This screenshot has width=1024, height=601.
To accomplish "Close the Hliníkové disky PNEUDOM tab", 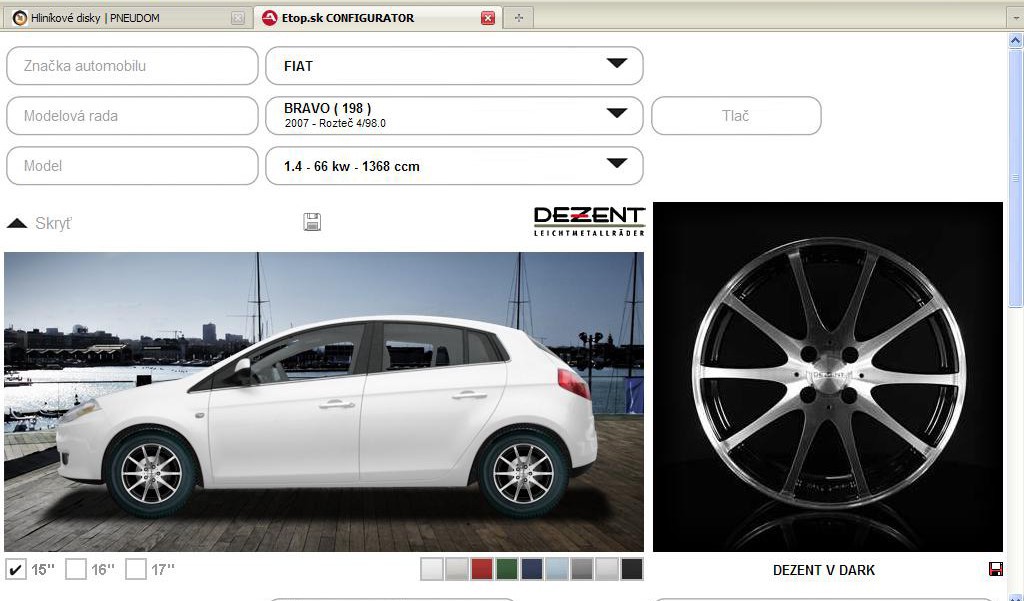I will click(237, 18).
